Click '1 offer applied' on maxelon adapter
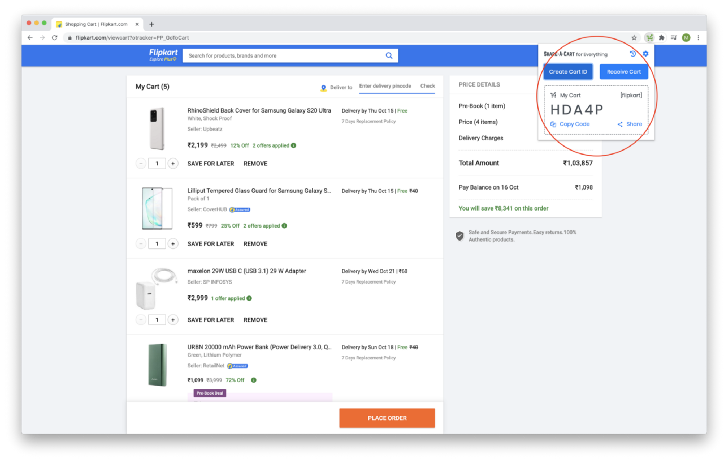The width and height of the screenshot is (728, 462). pyautogui.click(x=228, y=298)
